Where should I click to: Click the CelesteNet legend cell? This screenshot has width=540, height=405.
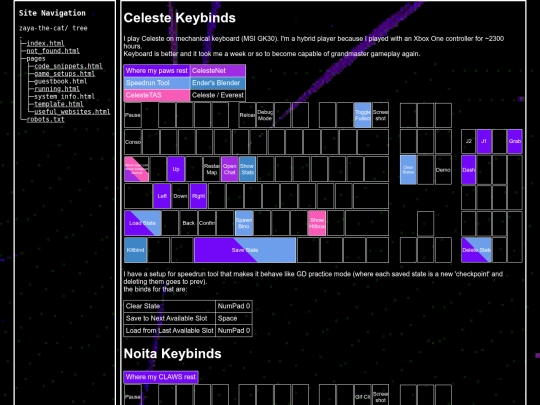[x=218, y=71]
